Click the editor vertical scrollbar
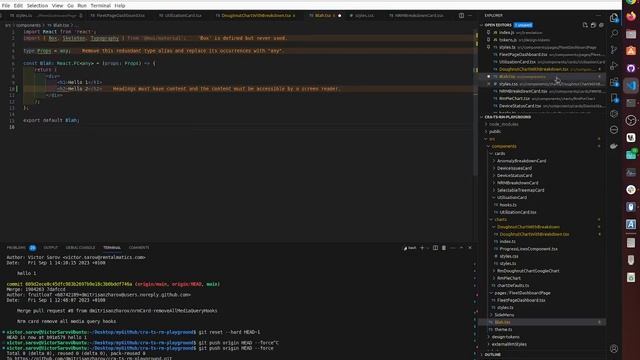This screenshot has width=640, height=360. [x=476, y=102]
